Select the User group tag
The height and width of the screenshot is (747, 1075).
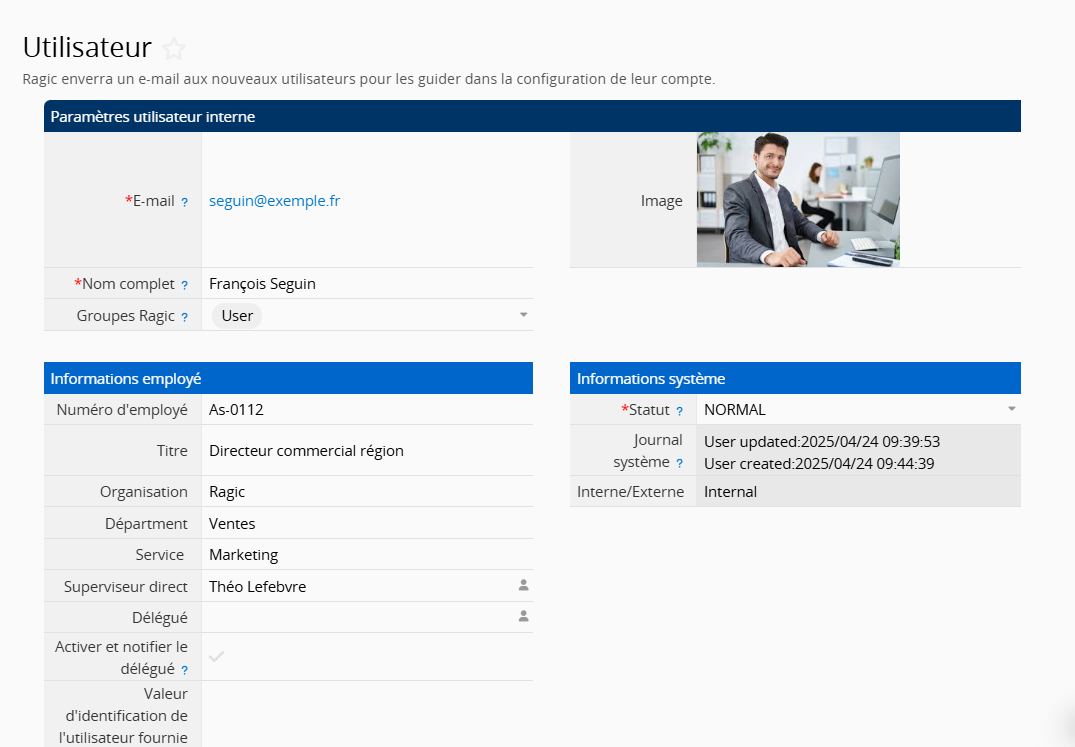pos(237,315)
